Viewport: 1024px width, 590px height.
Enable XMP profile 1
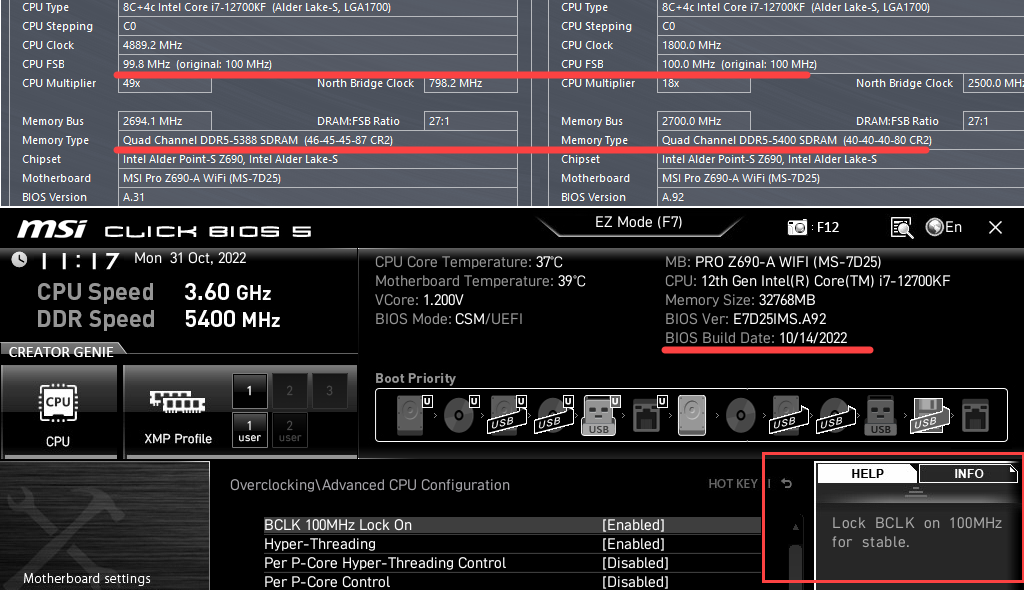tap(249, 391)
